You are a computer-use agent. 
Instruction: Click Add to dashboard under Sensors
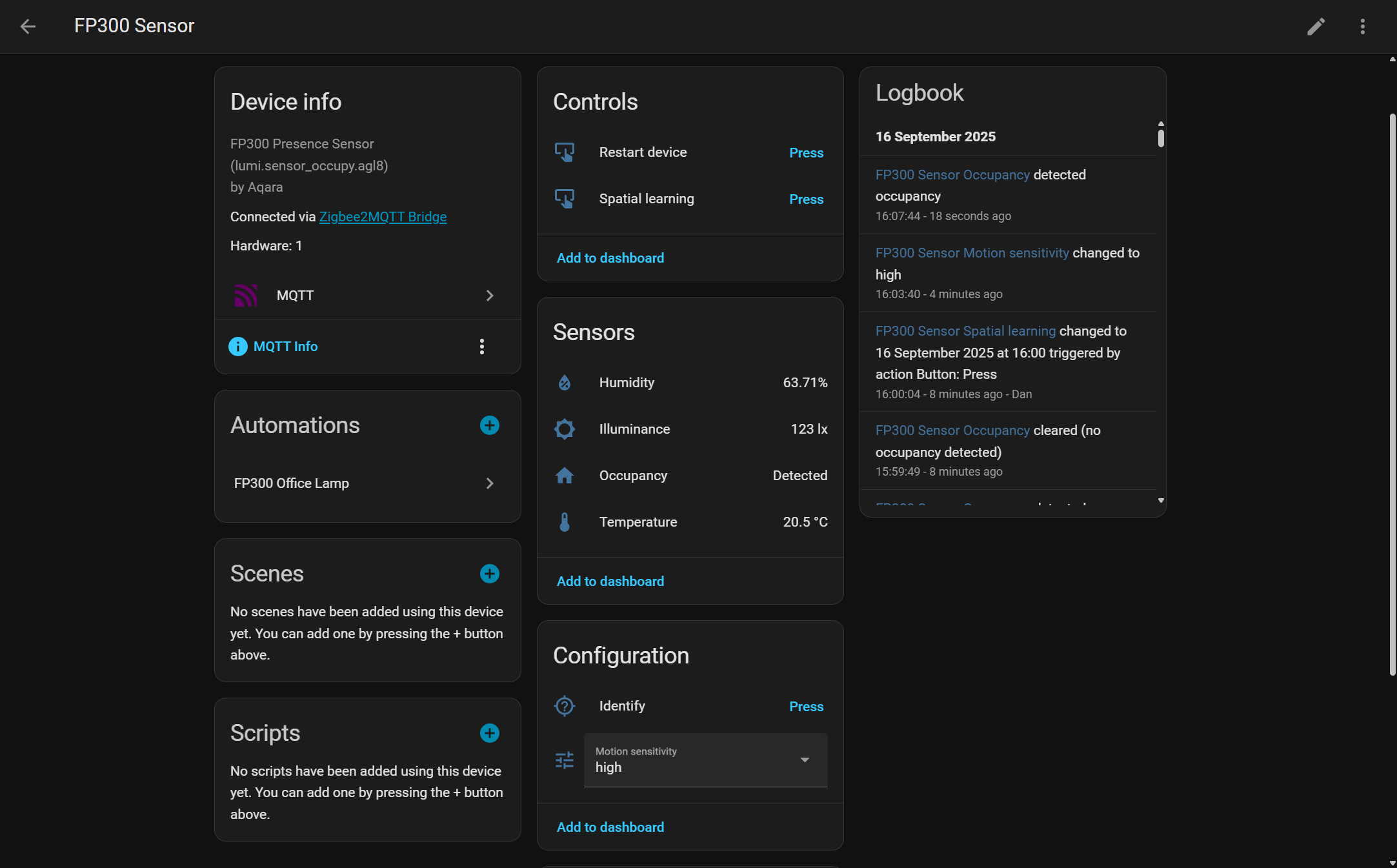610,581
